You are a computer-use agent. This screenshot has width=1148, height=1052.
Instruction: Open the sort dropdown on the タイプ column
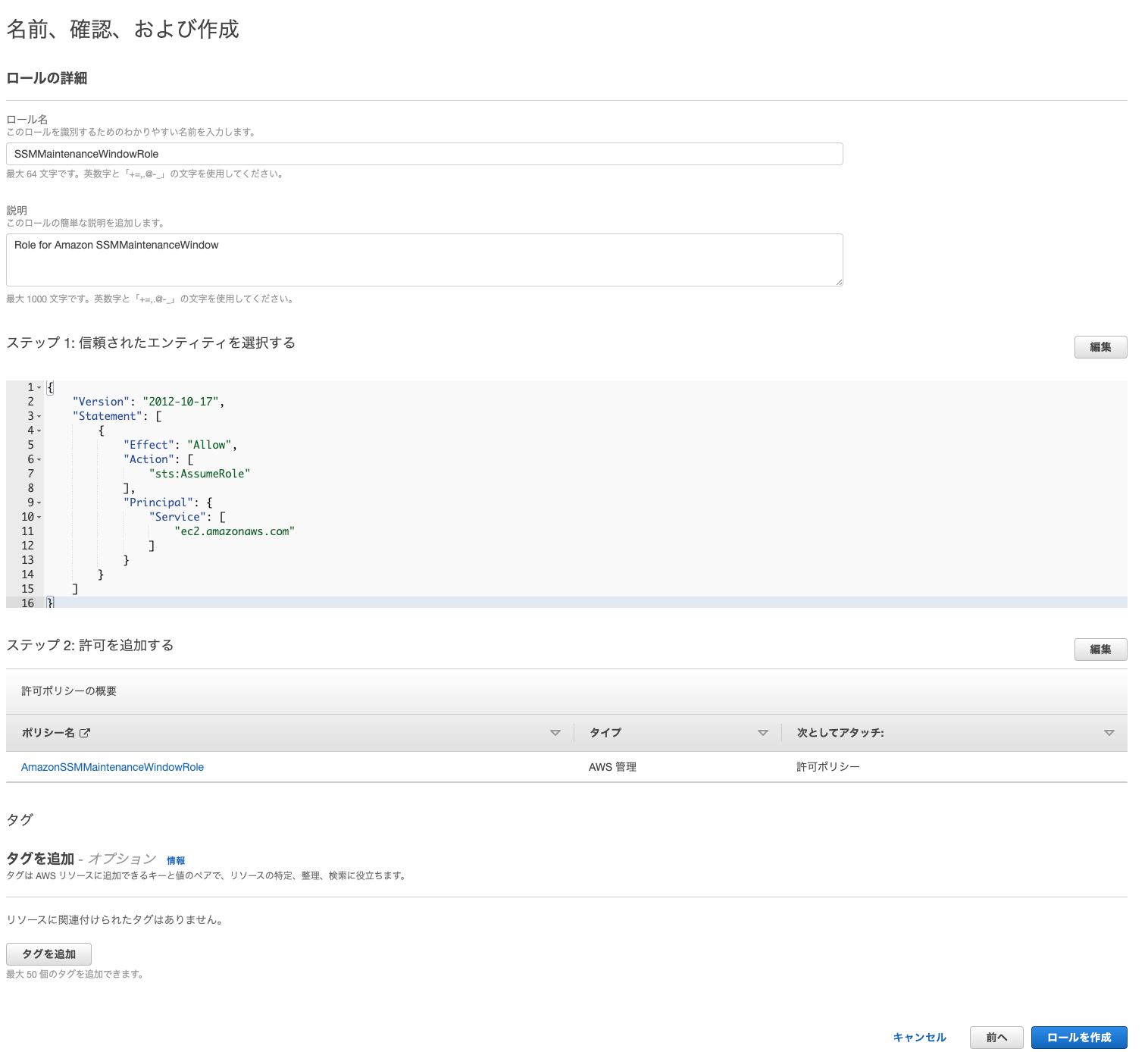(x=763, y=733)
